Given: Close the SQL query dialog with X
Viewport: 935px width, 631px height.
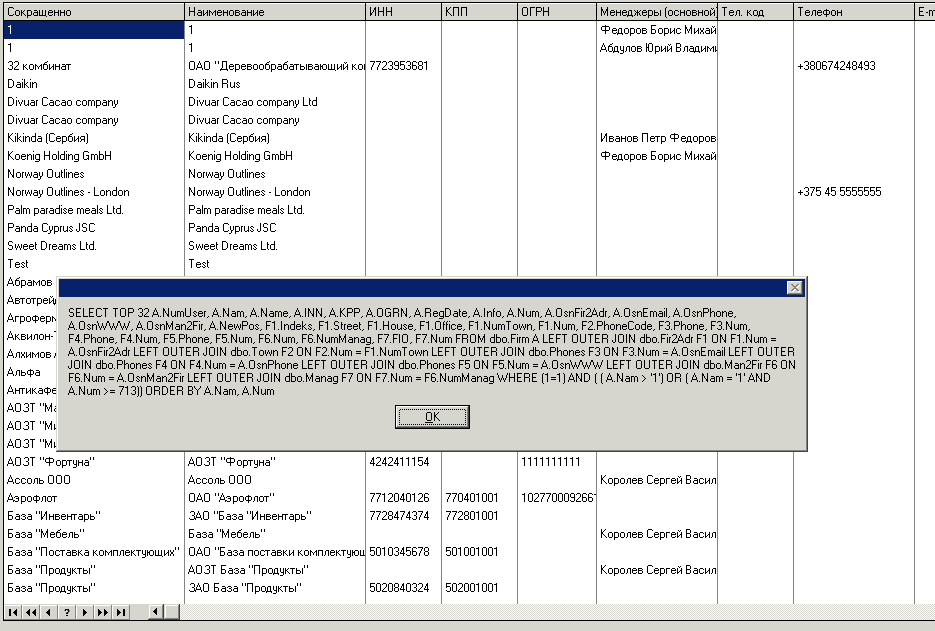Looking at the screenshot, I should (x=794, y=288).
